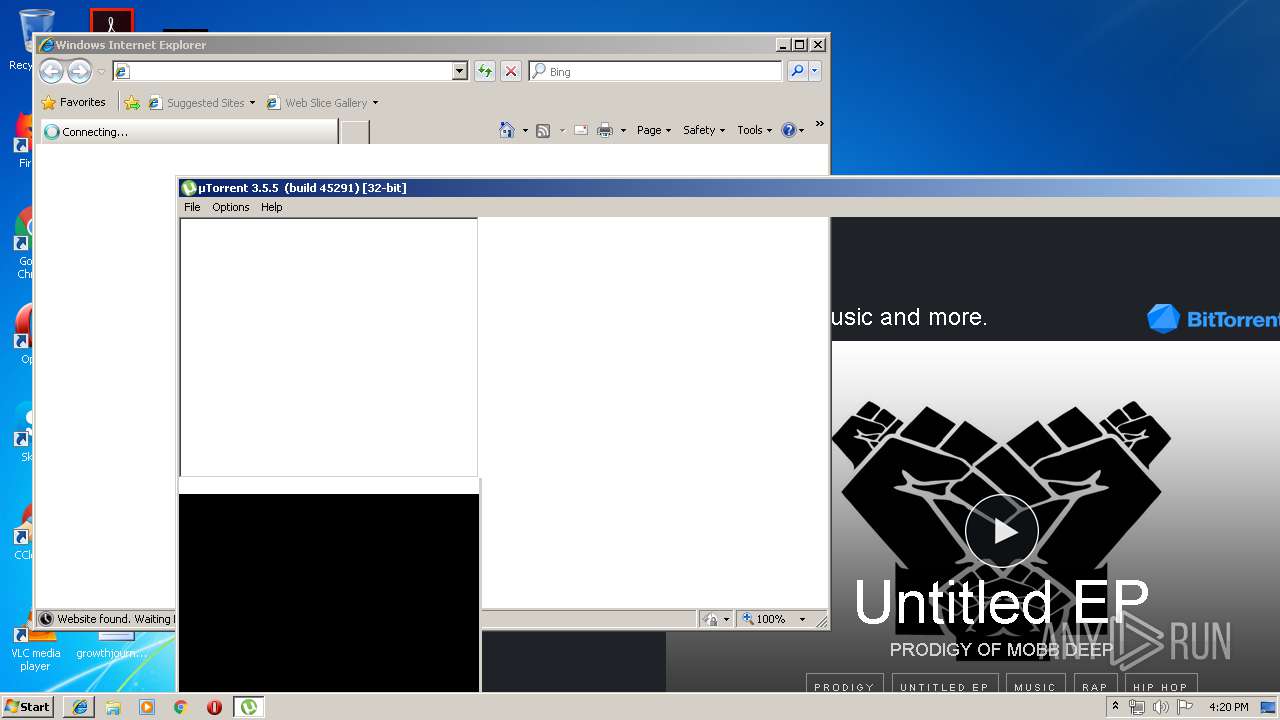Open the Safety menu in Internet Explorer
Screen dimensions: 1280x720
(x=704, y=130)
